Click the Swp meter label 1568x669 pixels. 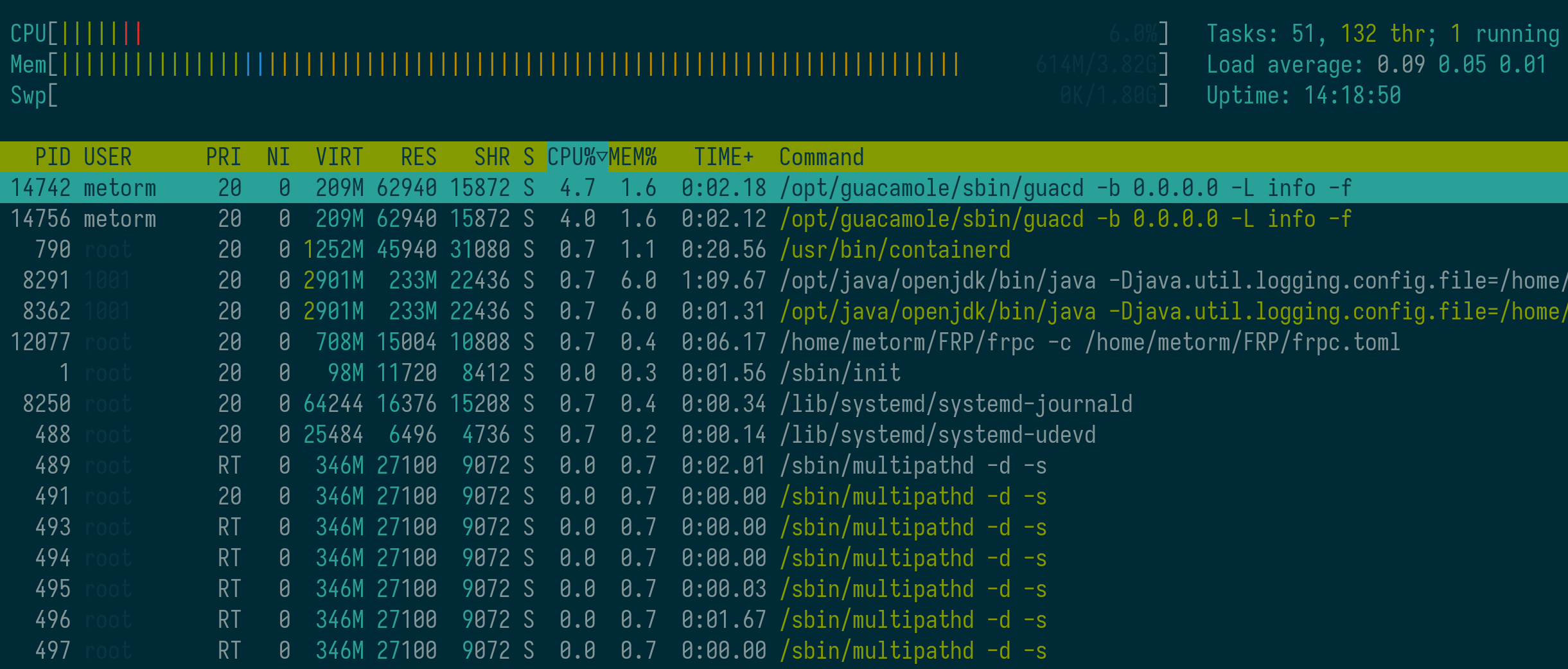(x=28, y=95)
